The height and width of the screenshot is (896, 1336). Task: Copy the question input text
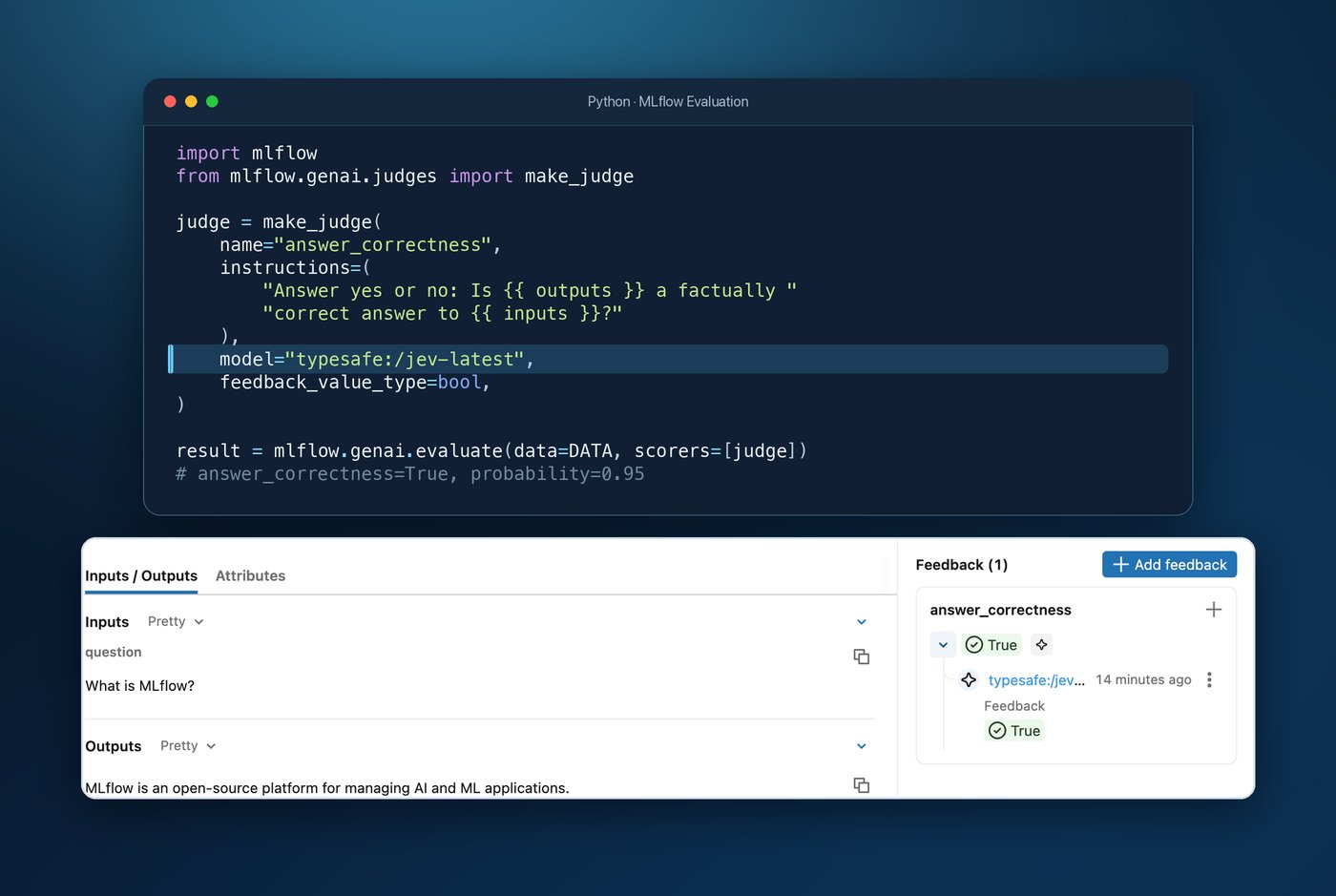861,656
